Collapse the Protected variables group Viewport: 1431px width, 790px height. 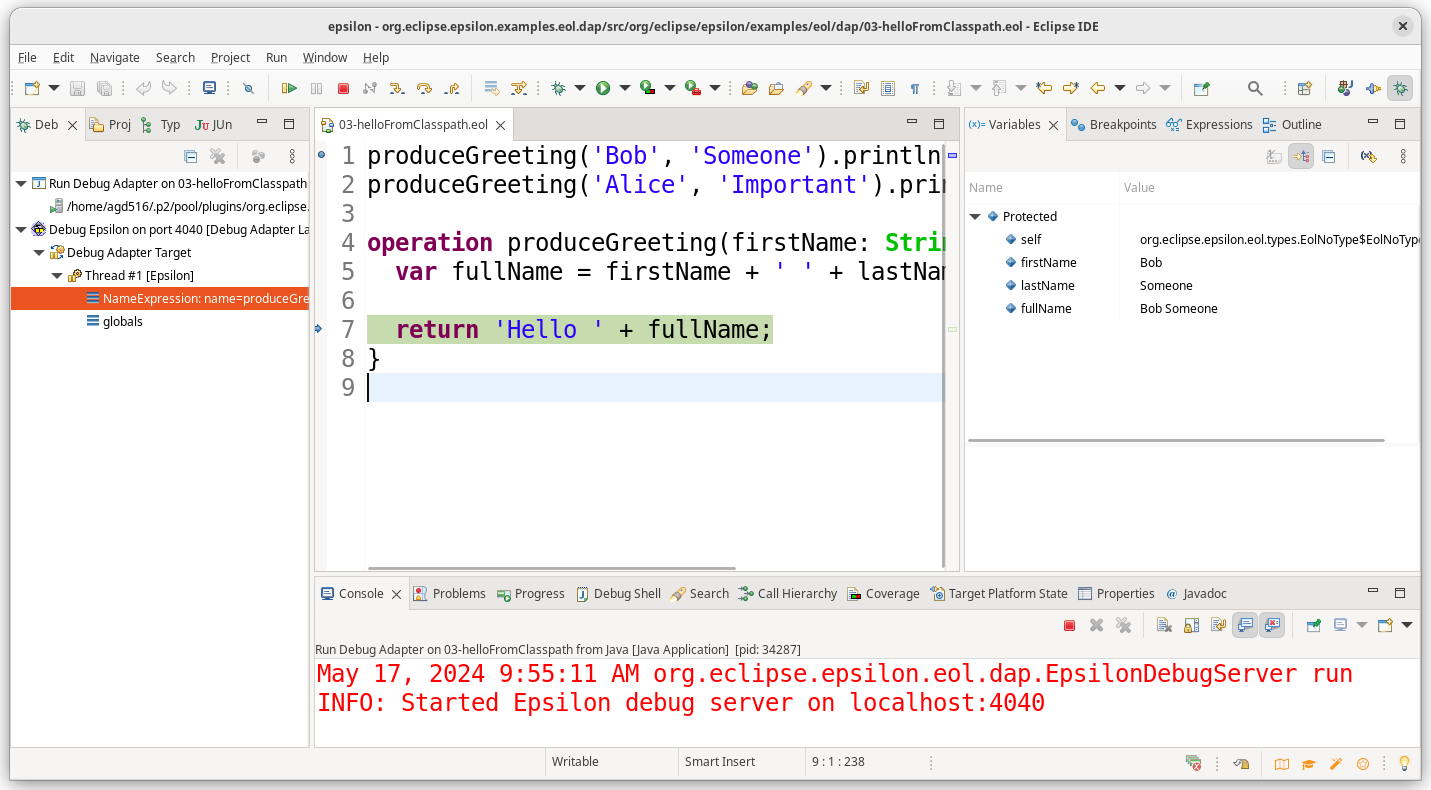pos(975,217)
